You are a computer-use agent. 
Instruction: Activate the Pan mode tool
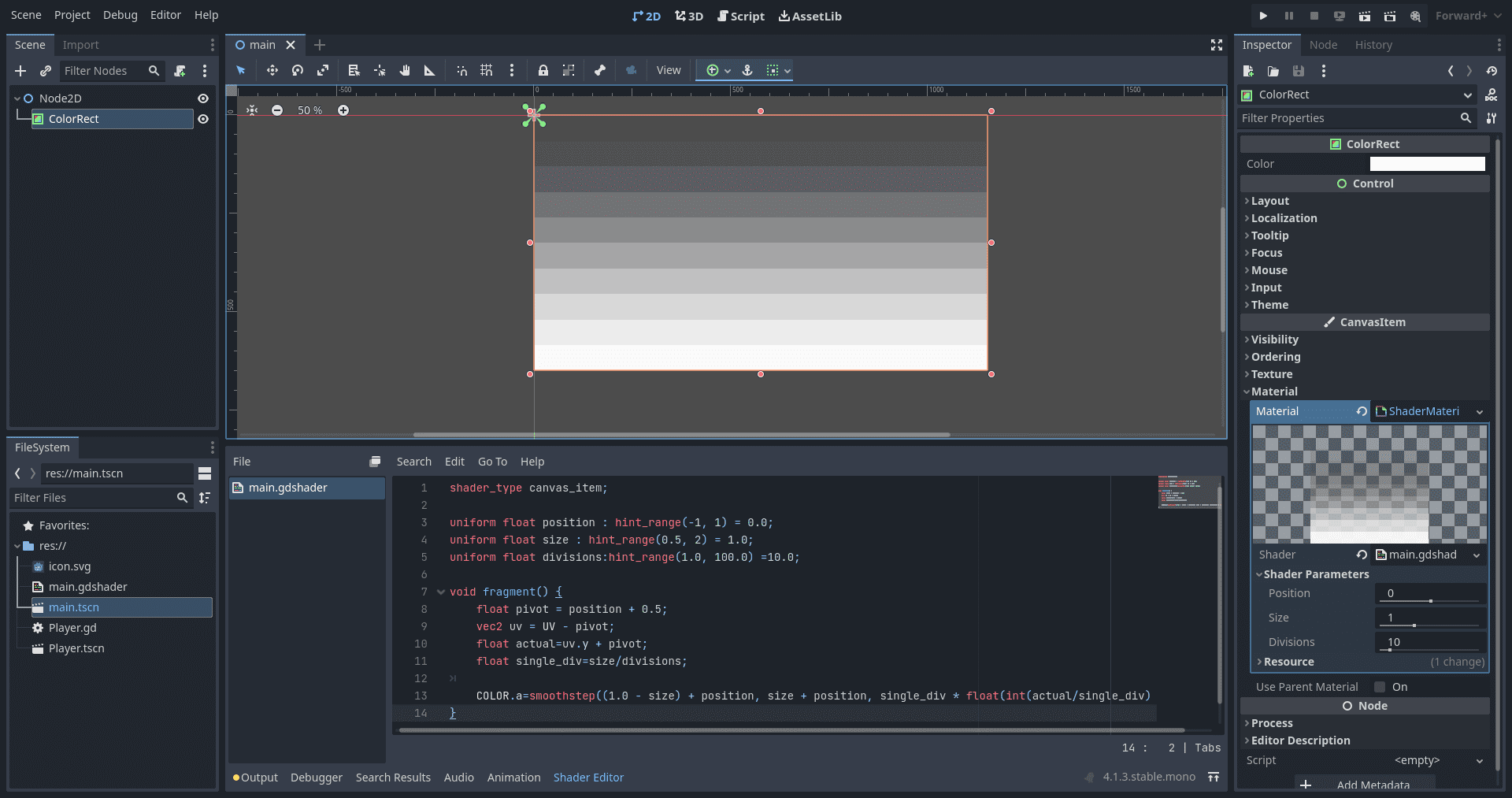(x=405, y=70)
